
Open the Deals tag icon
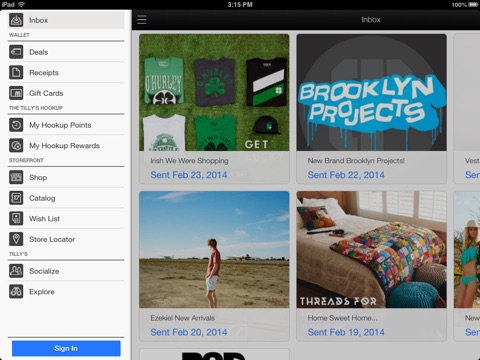[16, 52]
